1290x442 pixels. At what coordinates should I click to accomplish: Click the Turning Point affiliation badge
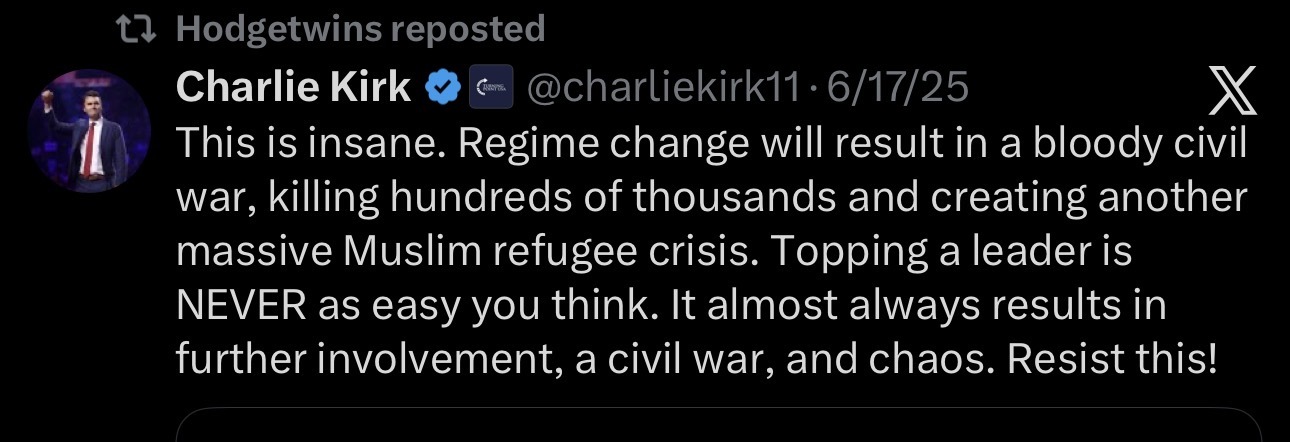coord(489,89)
